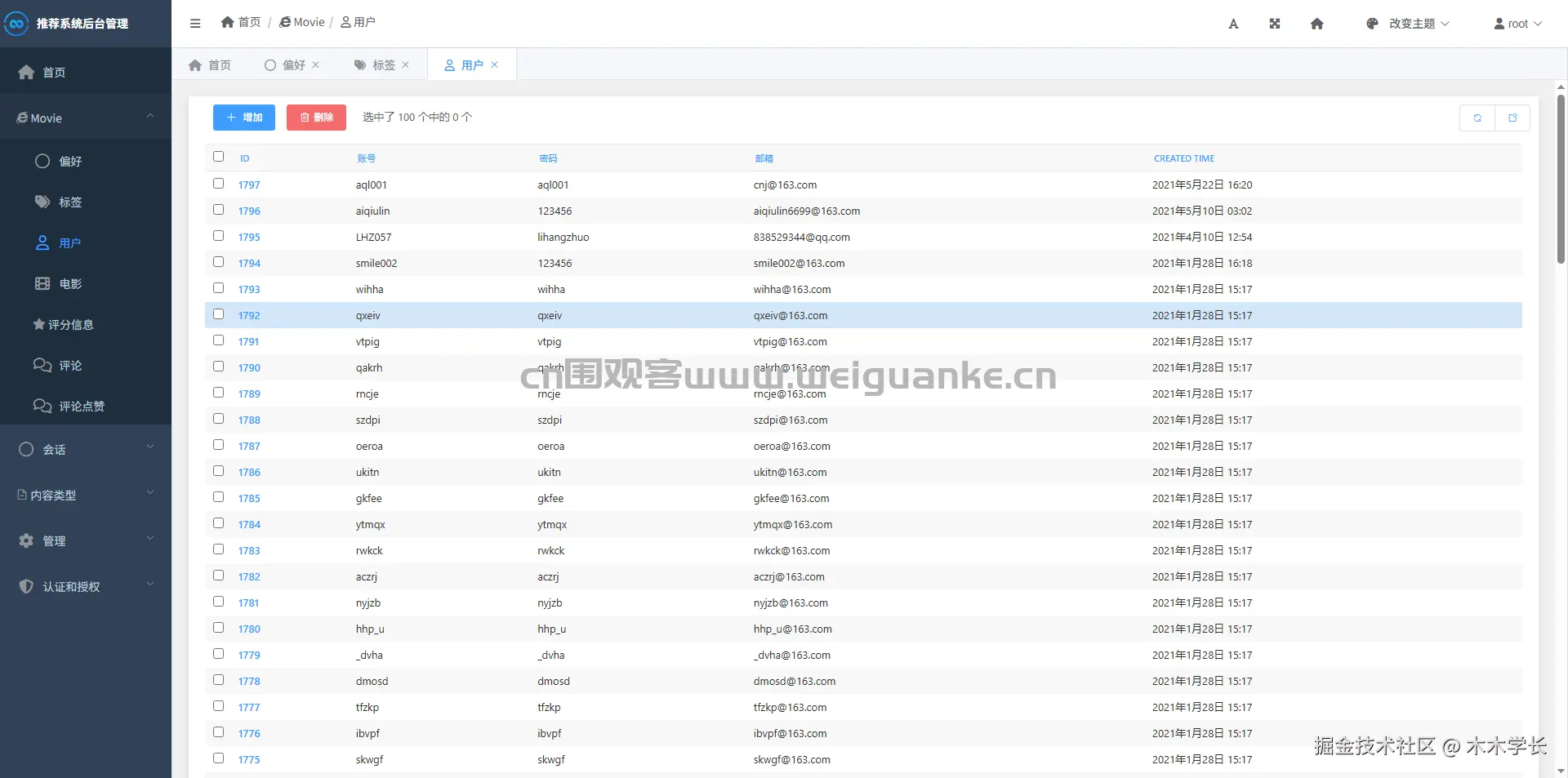Click the person icon beside sidebar 用户
Viewport: 1568px width, 778px height.
(42, 242)
